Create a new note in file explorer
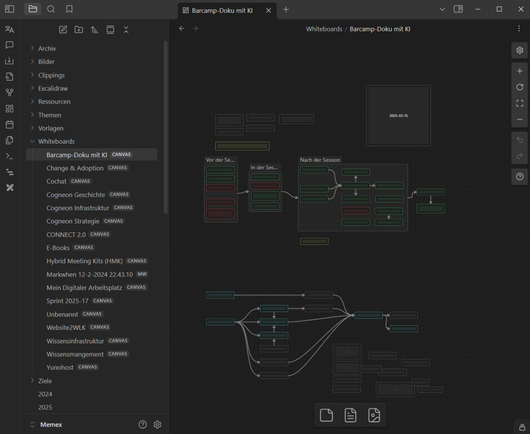The height and width of the screenshot is (434, 530). 63,30
